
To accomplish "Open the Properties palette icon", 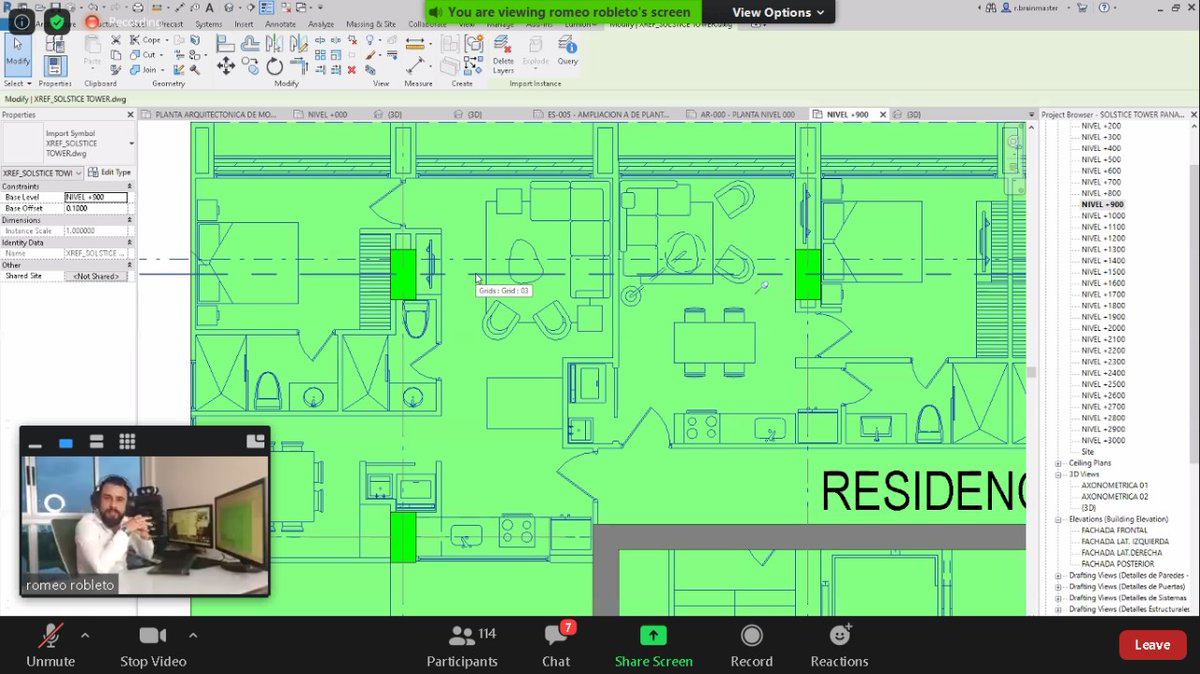I will tap(55, 65).
